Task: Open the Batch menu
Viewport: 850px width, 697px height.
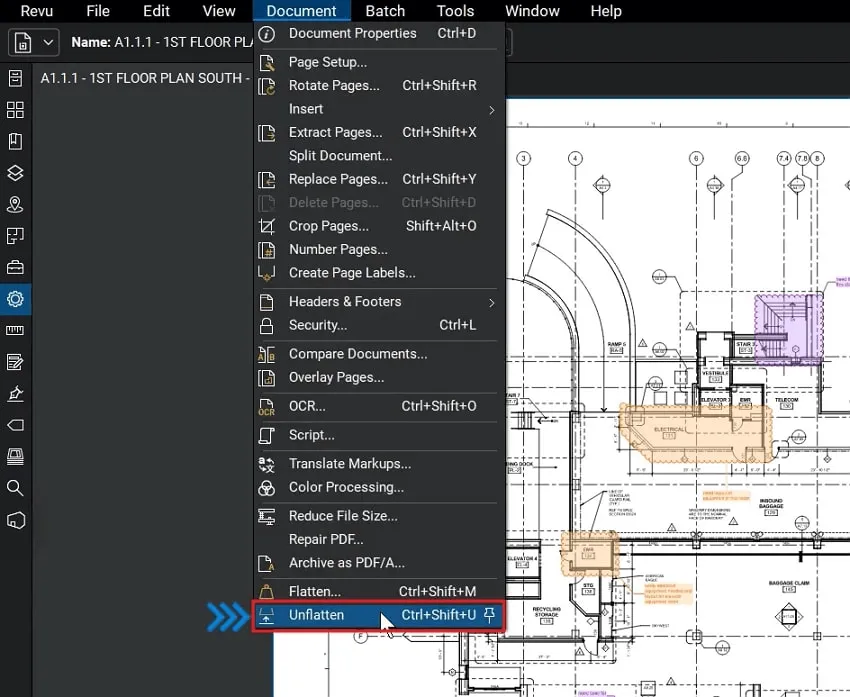Action: 385,11
